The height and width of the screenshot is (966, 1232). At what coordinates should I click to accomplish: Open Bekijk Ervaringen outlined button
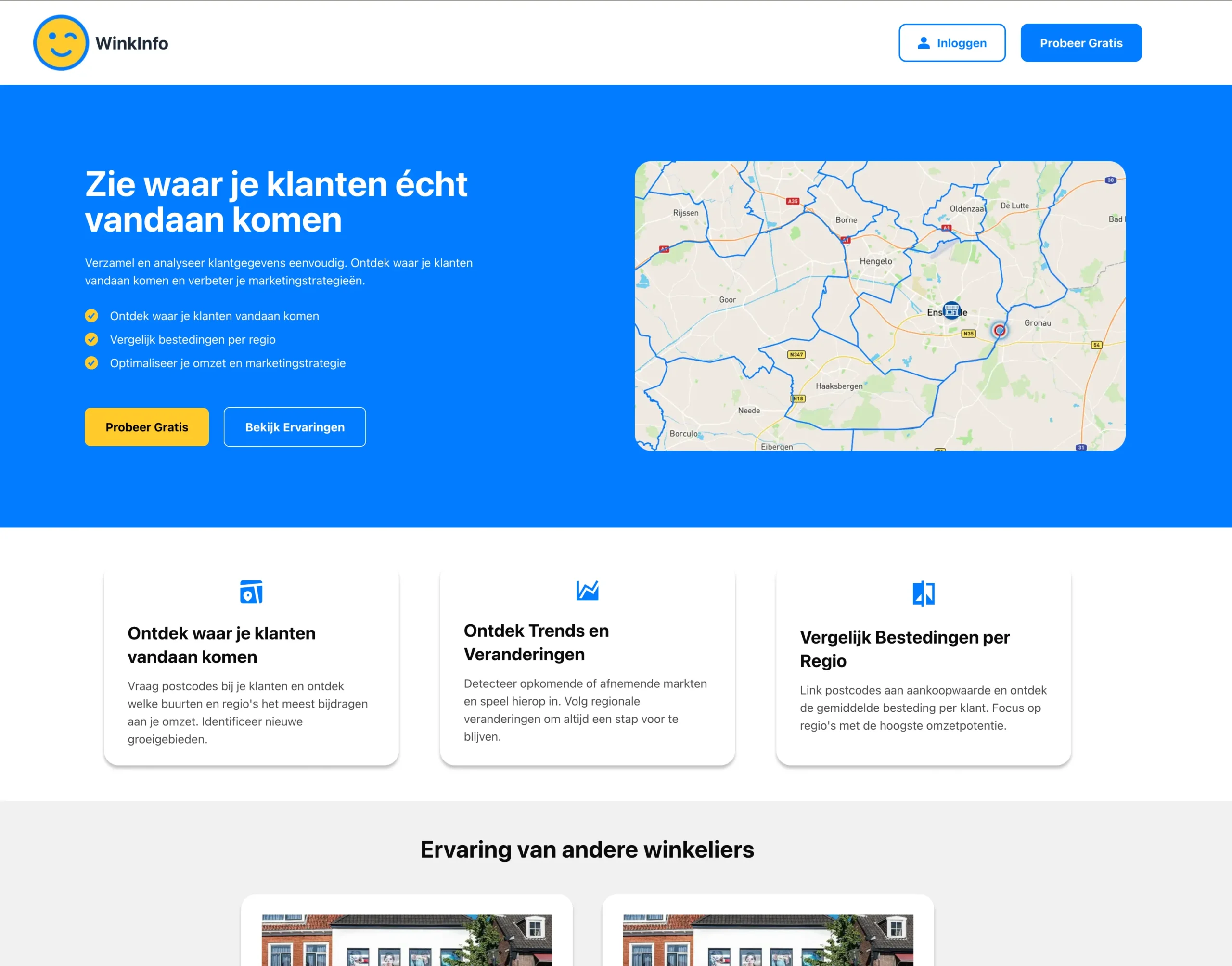pos(295,427)
